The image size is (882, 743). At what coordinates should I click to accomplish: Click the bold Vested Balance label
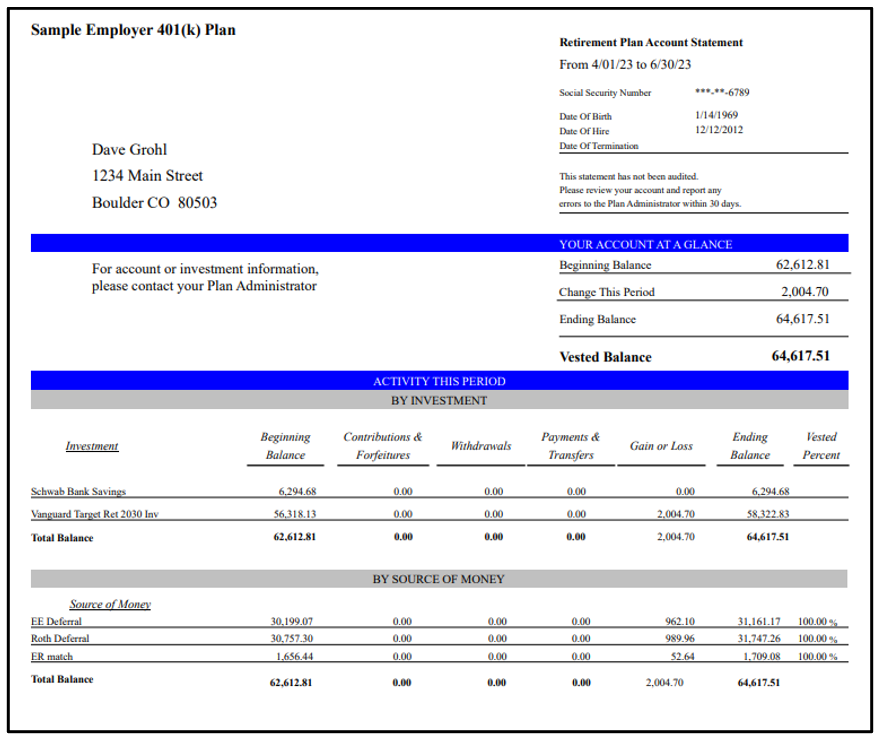tap(605, 357)
